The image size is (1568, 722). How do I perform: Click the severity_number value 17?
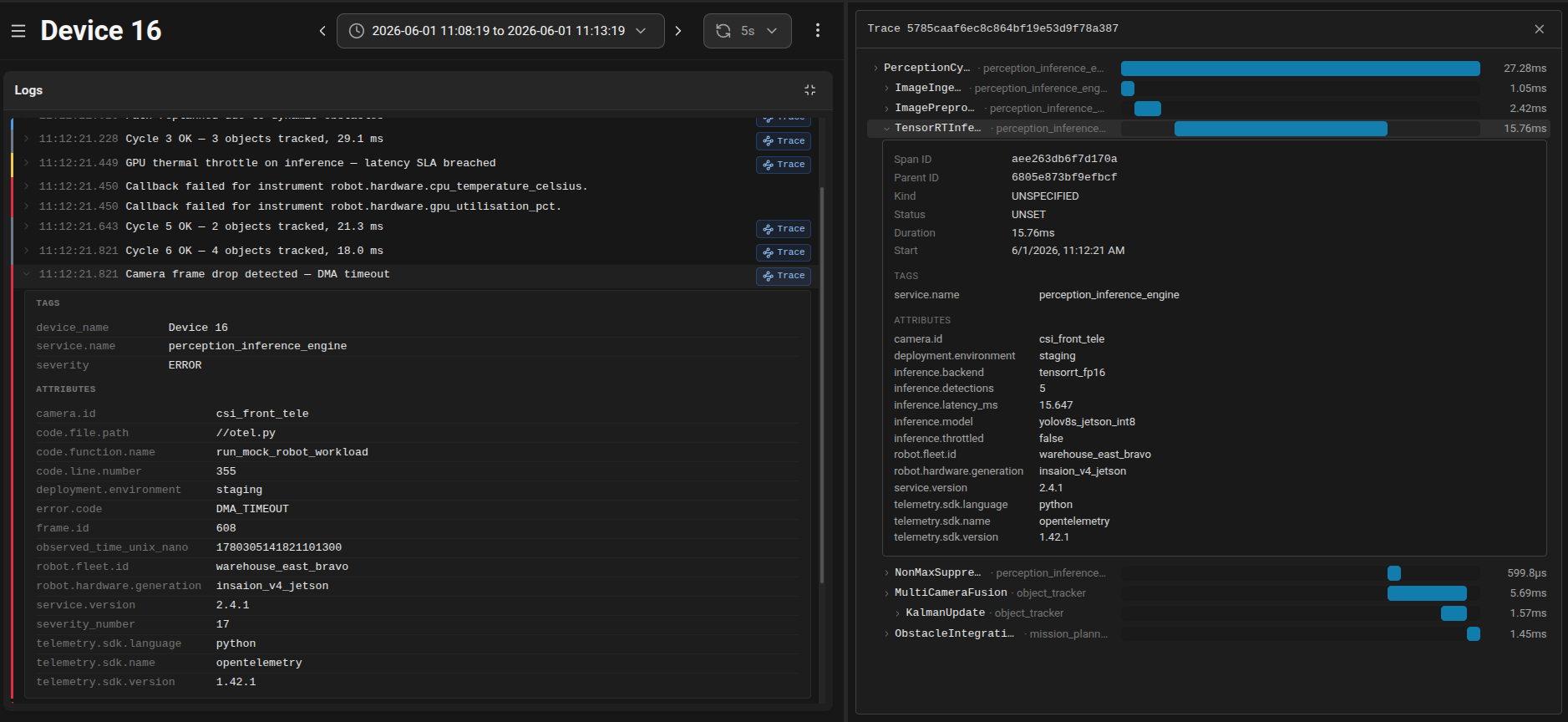pos(222,624)
